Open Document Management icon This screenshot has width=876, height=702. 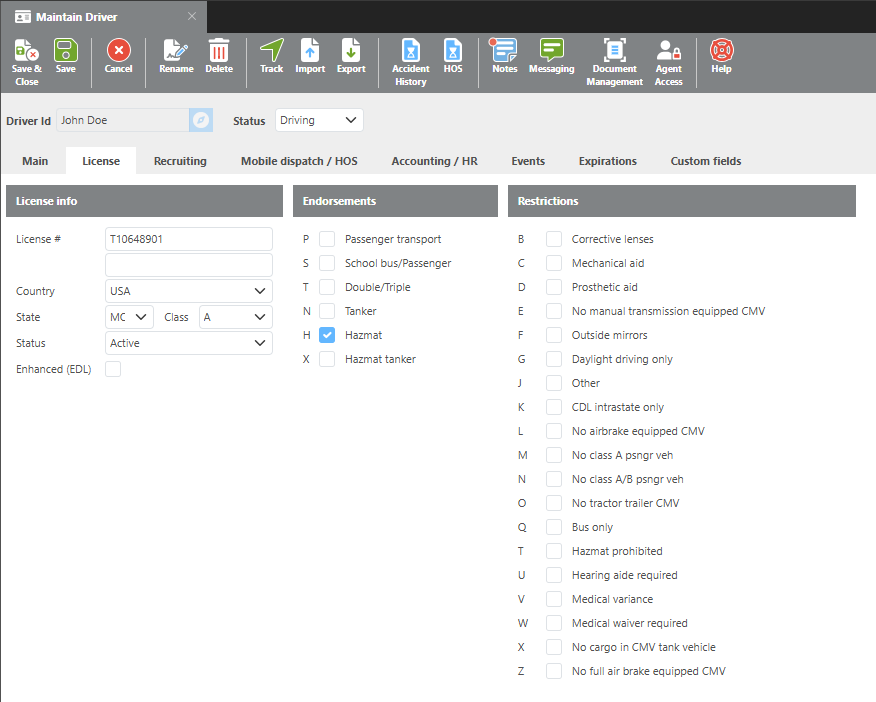pos(614,50)
